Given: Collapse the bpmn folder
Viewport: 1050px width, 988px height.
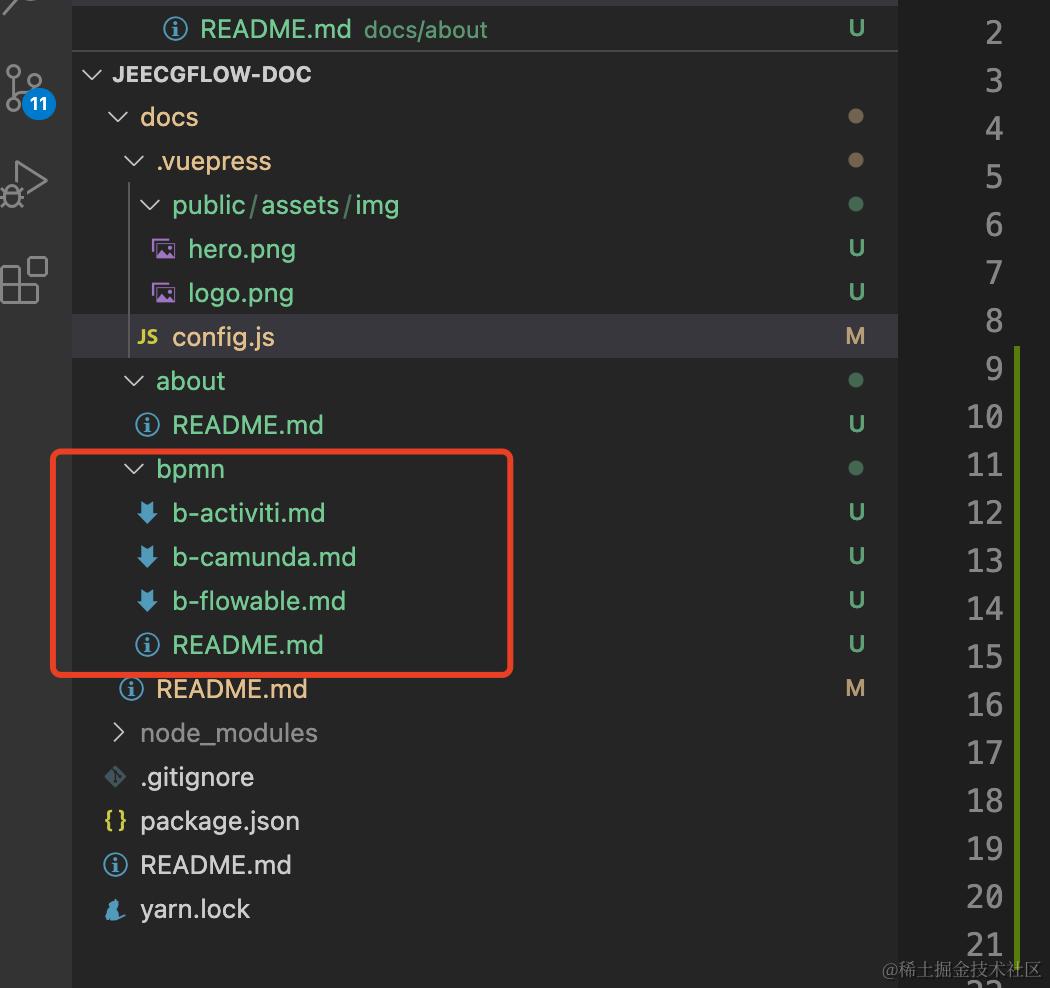Looking at the screenshot, I should pos(134,469).
